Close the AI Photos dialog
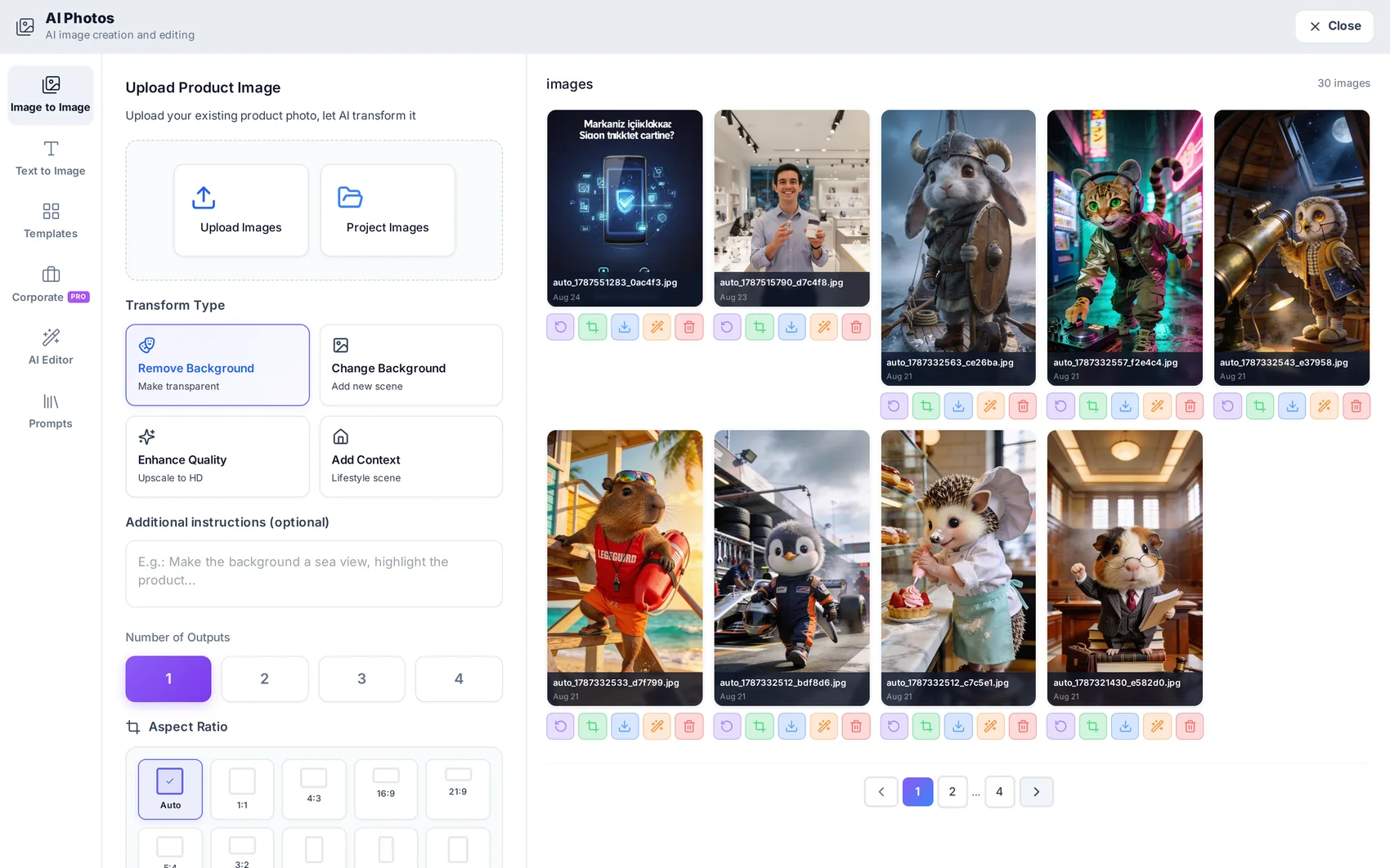The height and width of the screenshot is (868, 1390). 1334,26
